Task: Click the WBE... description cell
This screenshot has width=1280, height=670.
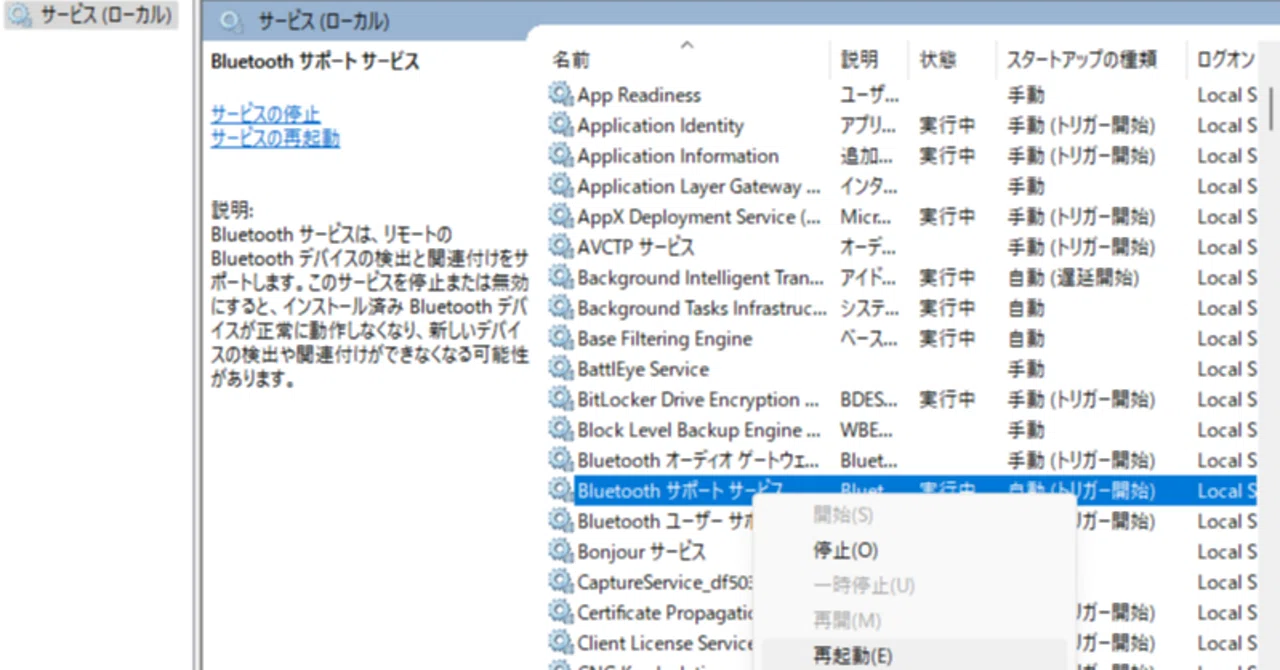Action: tap(868, 430)
